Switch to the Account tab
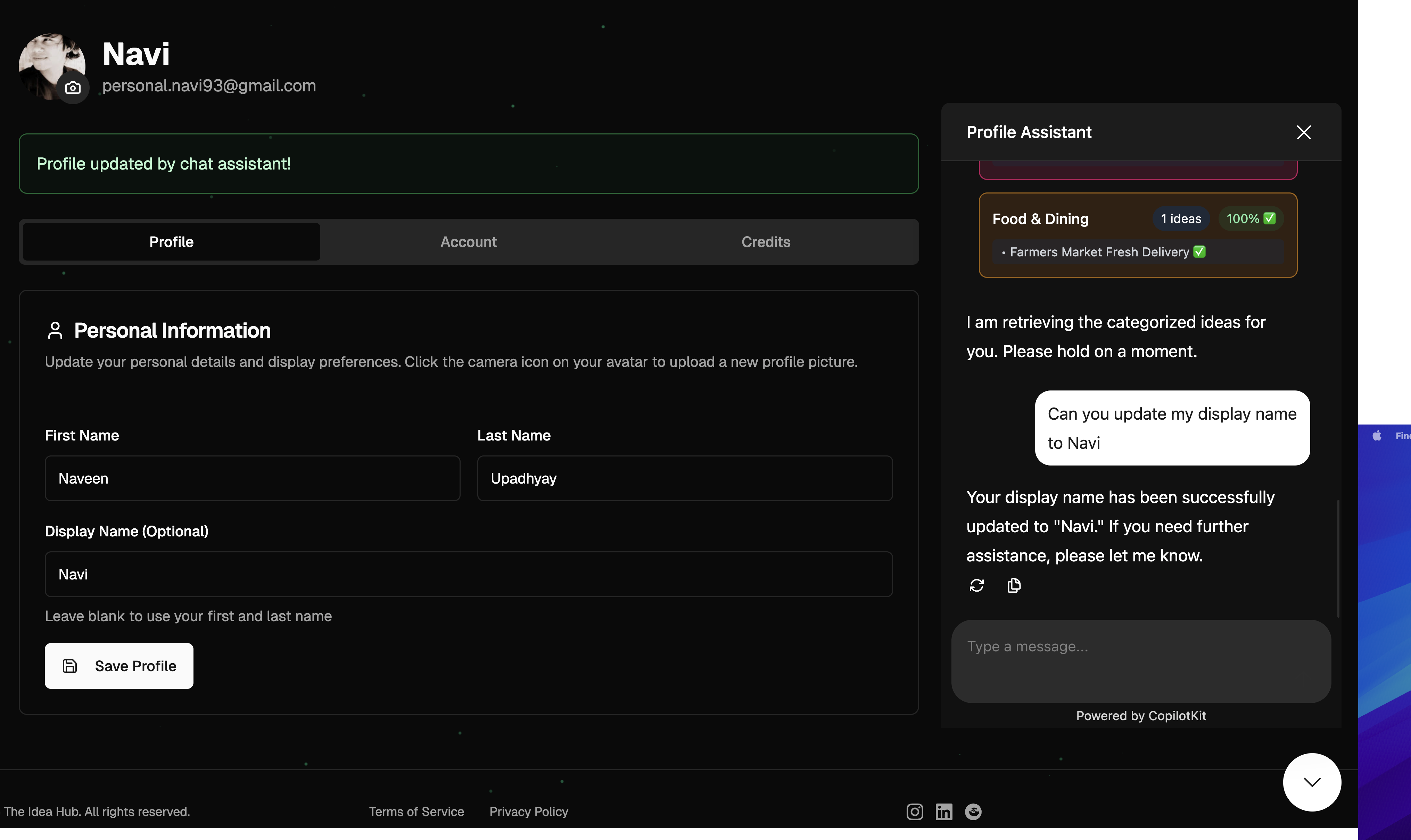1411x840 pixels. [469, 242]
